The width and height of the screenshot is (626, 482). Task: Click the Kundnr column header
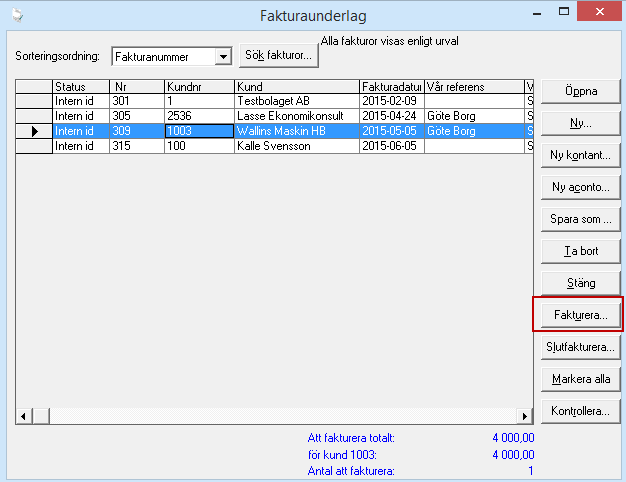point(200,87)
